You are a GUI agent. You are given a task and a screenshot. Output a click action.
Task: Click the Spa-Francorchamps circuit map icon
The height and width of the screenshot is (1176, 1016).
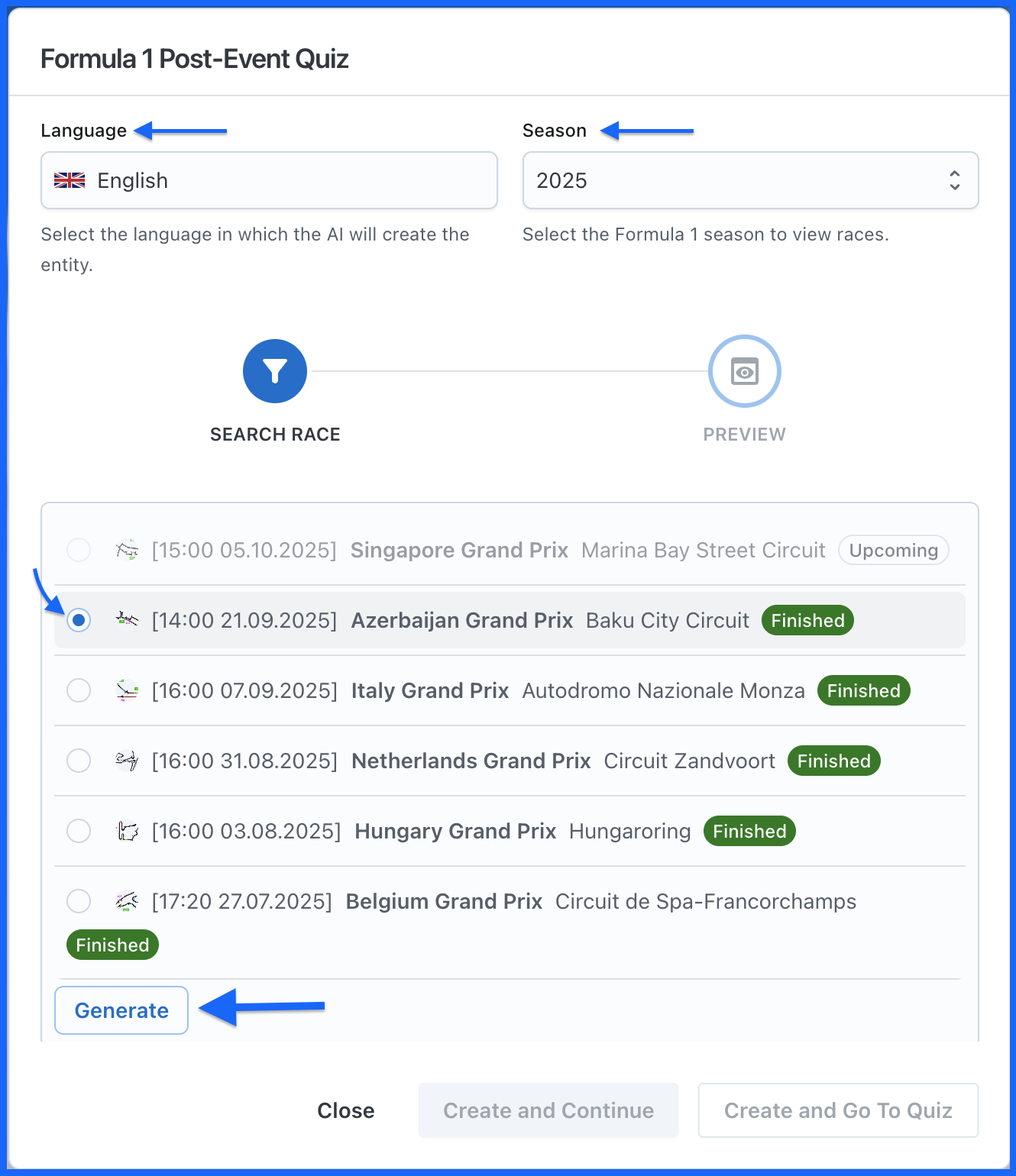[127, 901]
